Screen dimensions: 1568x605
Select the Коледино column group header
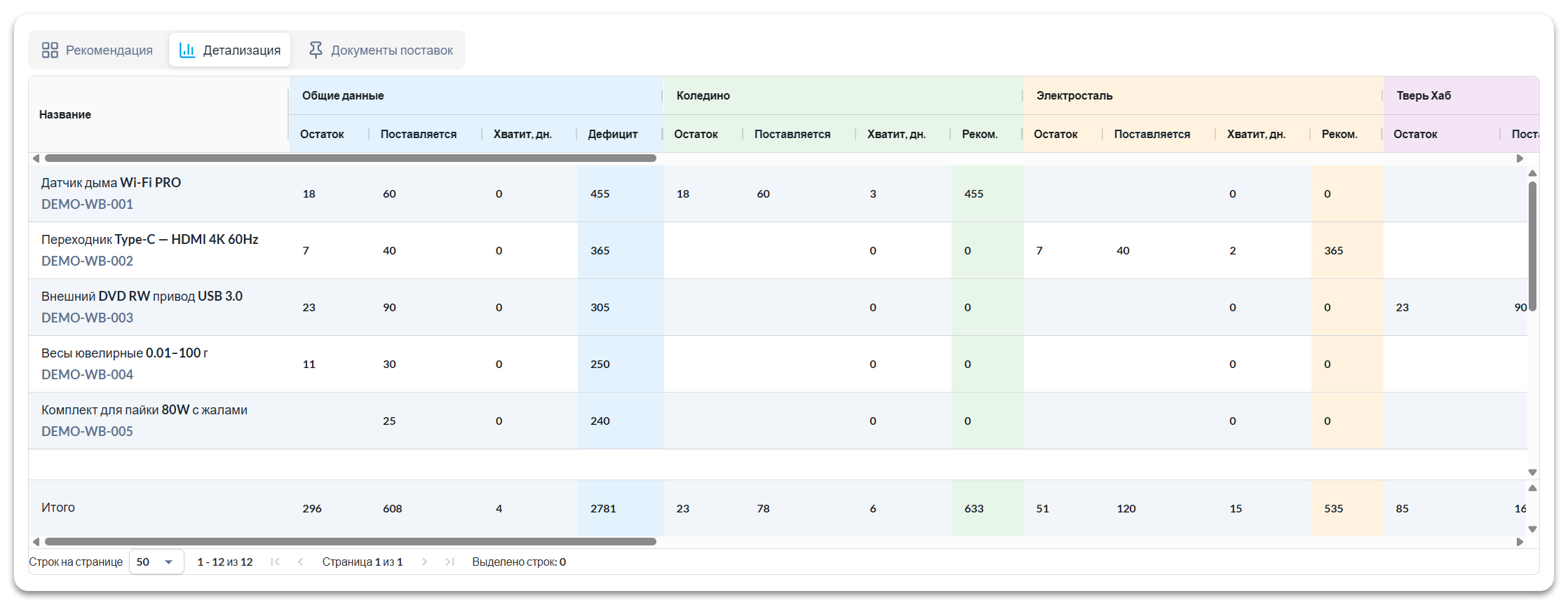[703, 95]
